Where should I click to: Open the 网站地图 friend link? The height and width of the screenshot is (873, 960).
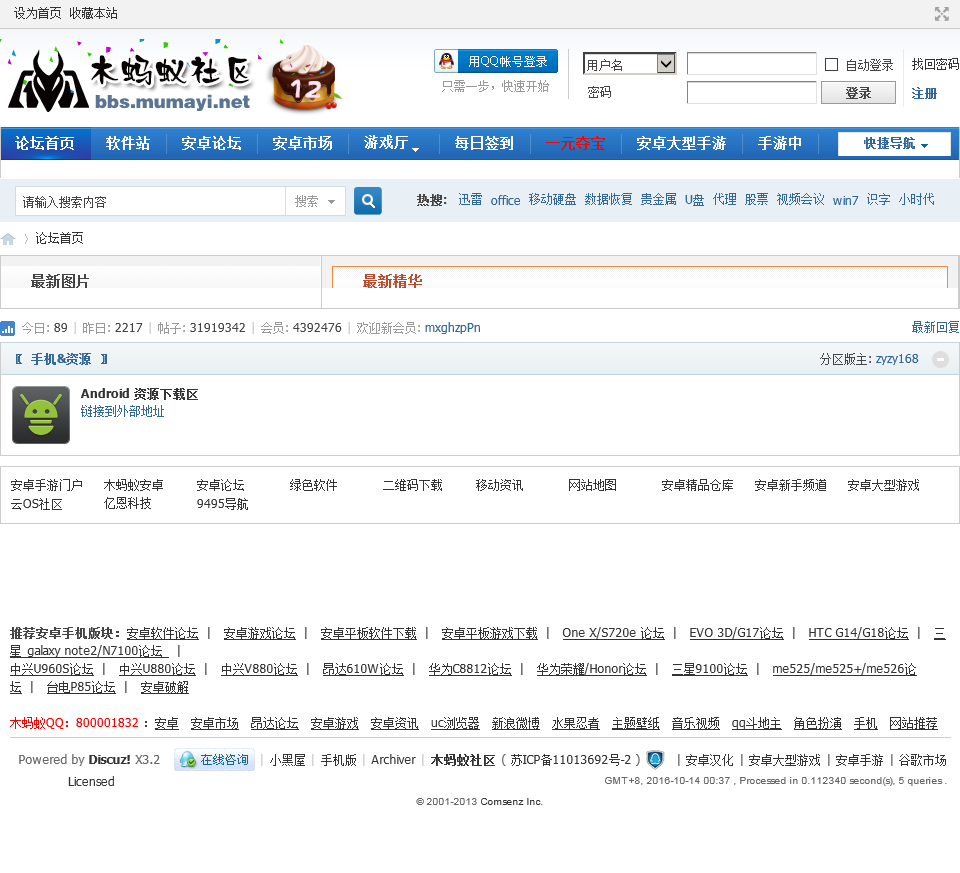[x=592, y=485]
